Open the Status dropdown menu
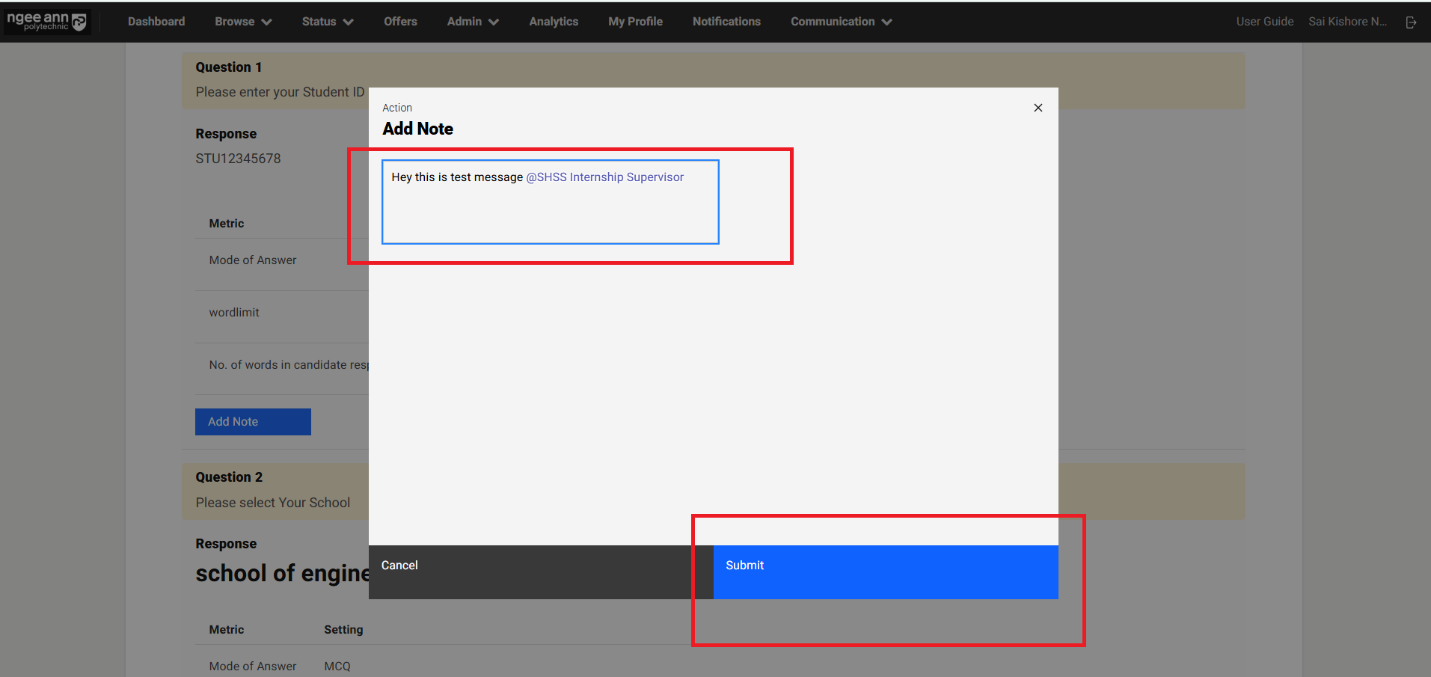Viewport: 1431px width, 677px height. point(327,22)
